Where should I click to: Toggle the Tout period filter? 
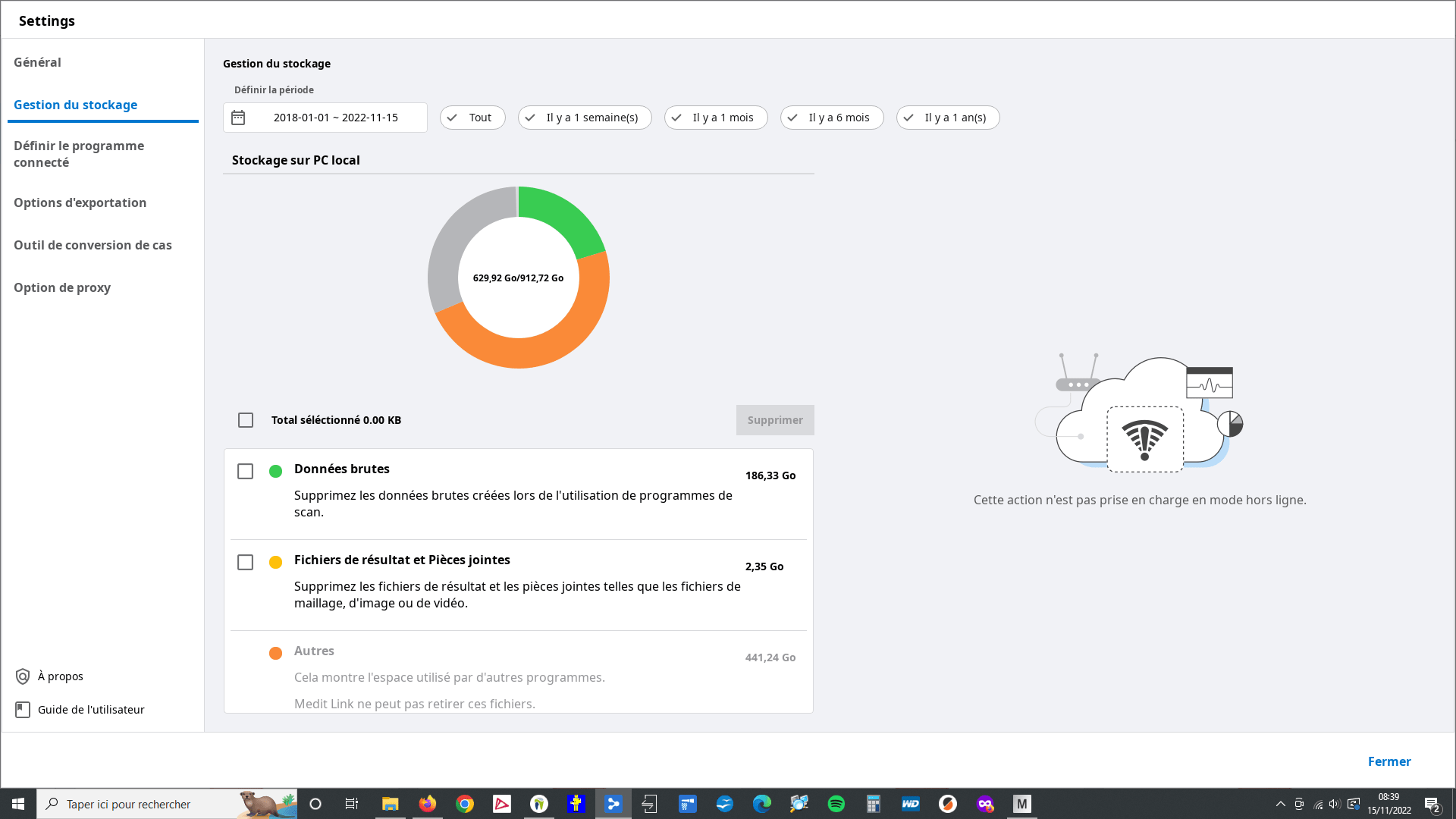[472, 118]
